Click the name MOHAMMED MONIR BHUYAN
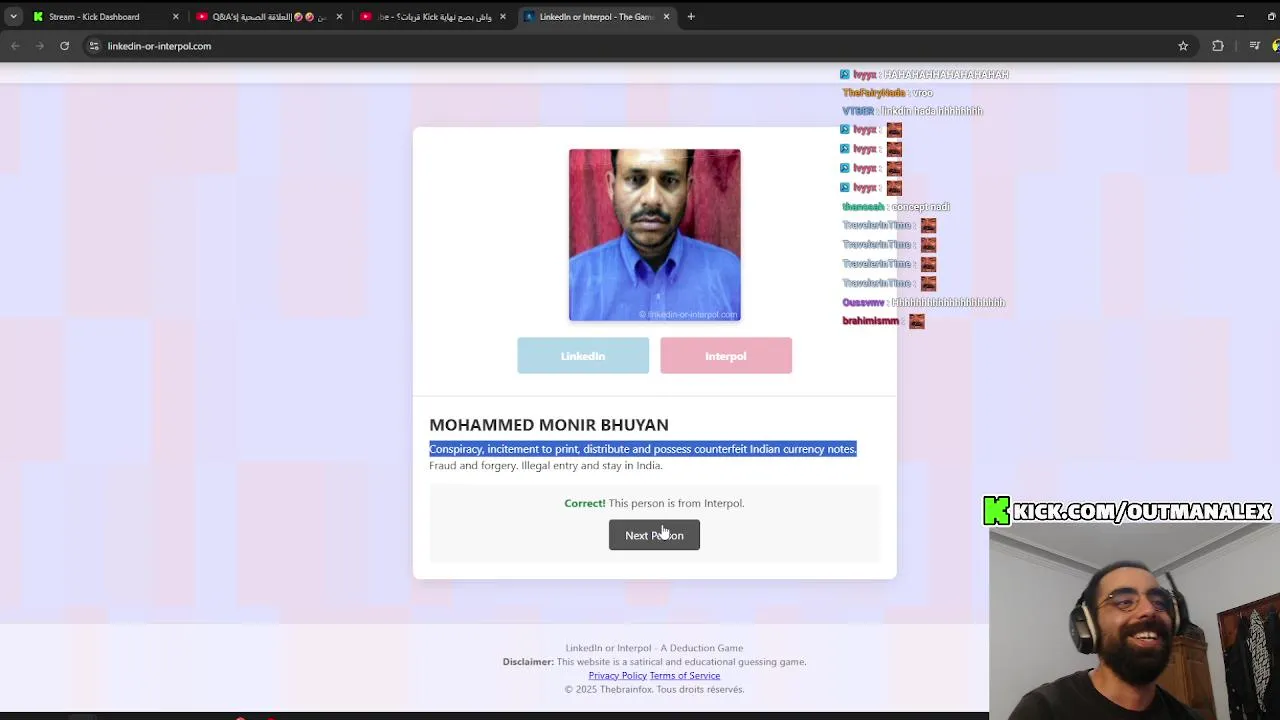Image resolution: width=1280 pixels, height=720 pixels. 549,425
